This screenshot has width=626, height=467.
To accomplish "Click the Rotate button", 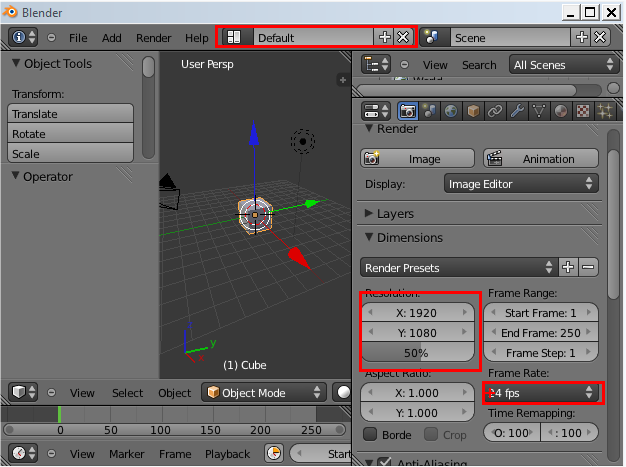I will click(70, 133).
